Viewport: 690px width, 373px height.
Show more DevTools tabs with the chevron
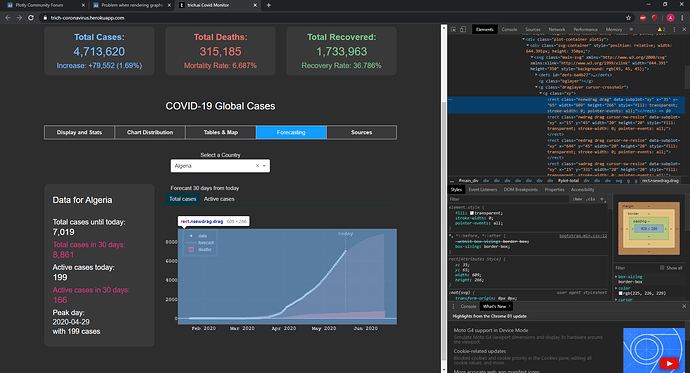(x=631, y=29)
